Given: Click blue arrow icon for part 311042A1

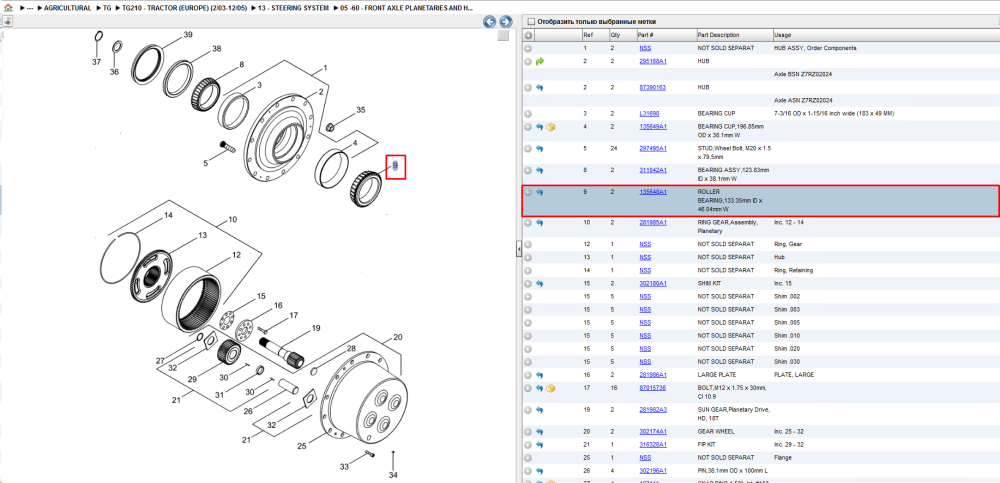Looking at the screenshot, I should (x=540, y=170).
